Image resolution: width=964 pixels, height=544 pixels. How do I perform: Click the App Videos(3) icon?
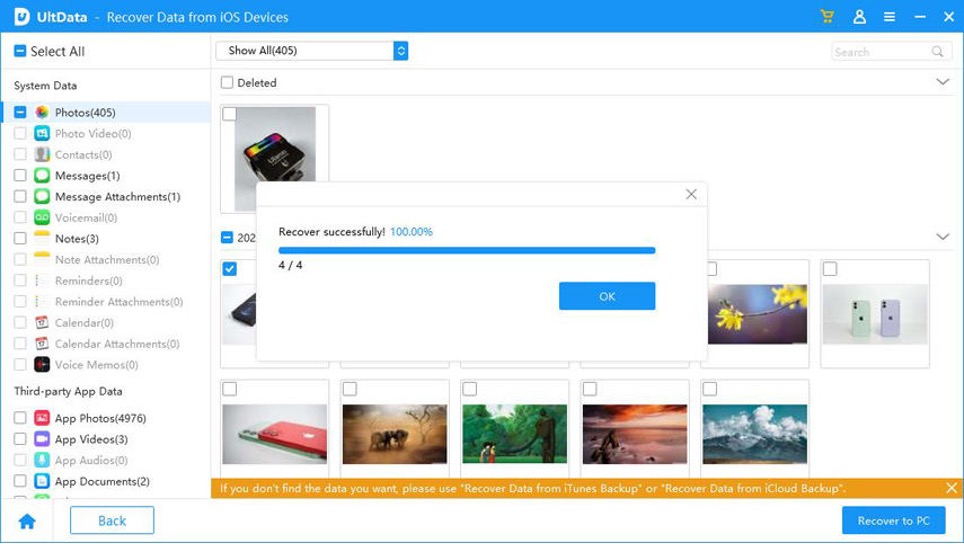pos(42,439)
